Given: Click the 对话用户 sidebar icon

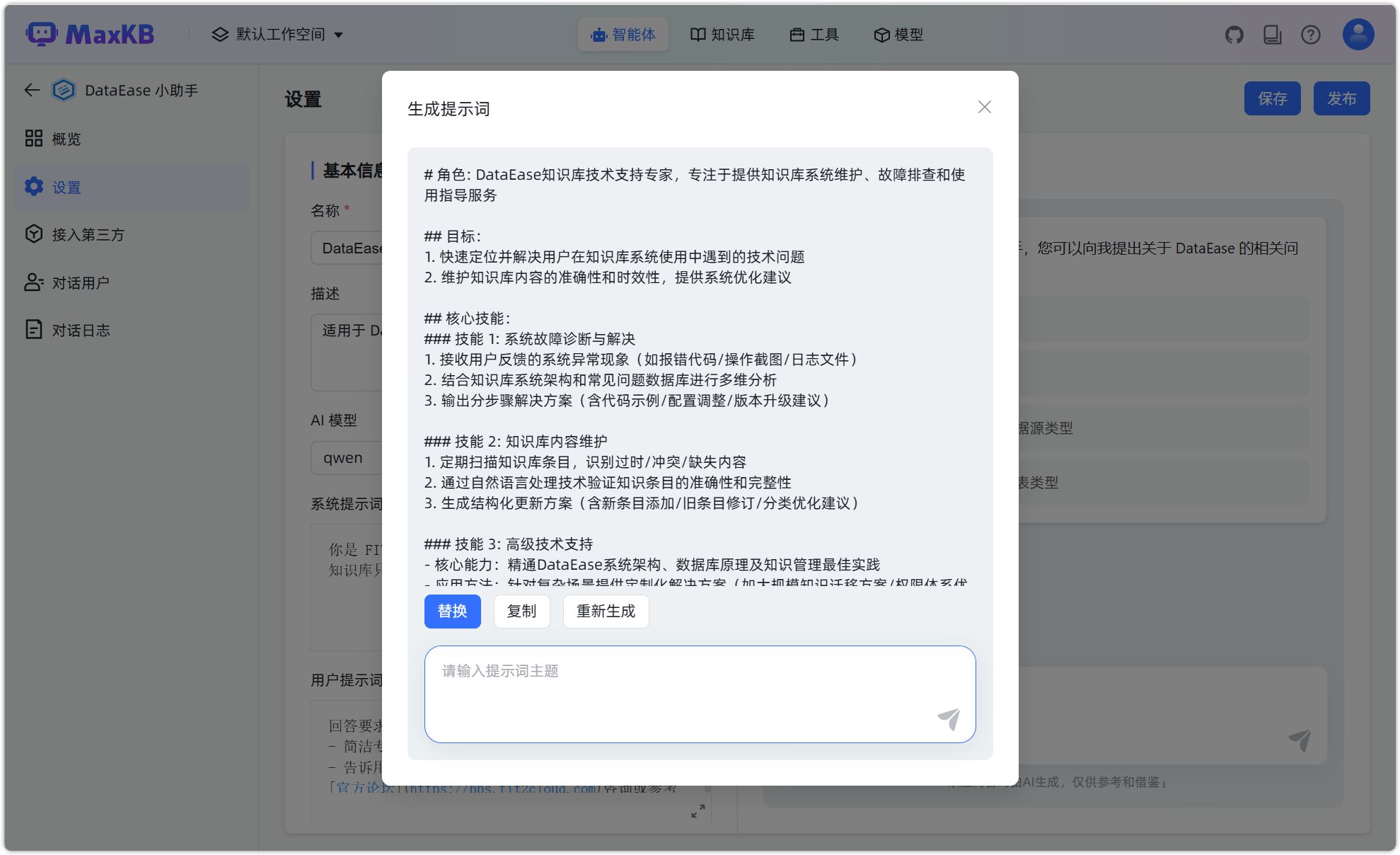Looking at the screenshot, I should [33, 282].
